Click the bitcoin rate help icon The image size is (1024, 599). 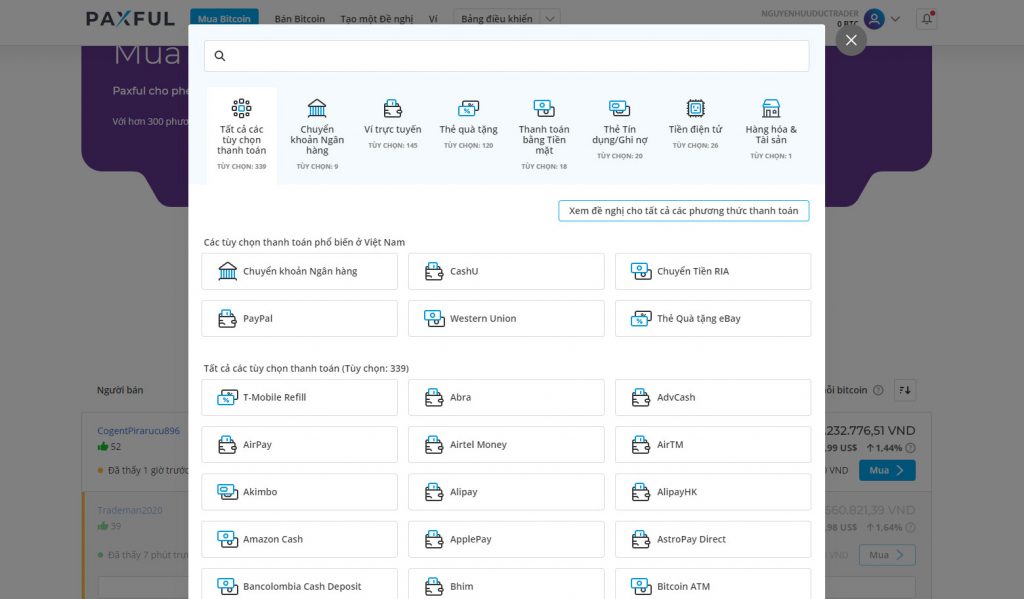pos(878,390)
